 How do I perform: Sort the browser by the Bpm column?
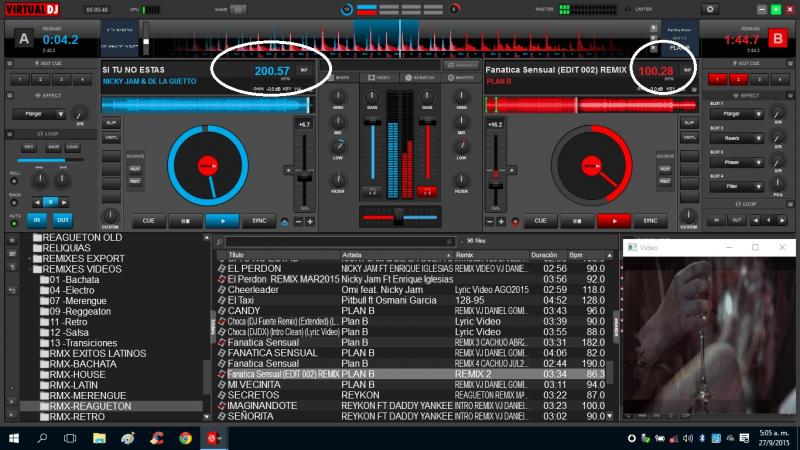point(587,255)
